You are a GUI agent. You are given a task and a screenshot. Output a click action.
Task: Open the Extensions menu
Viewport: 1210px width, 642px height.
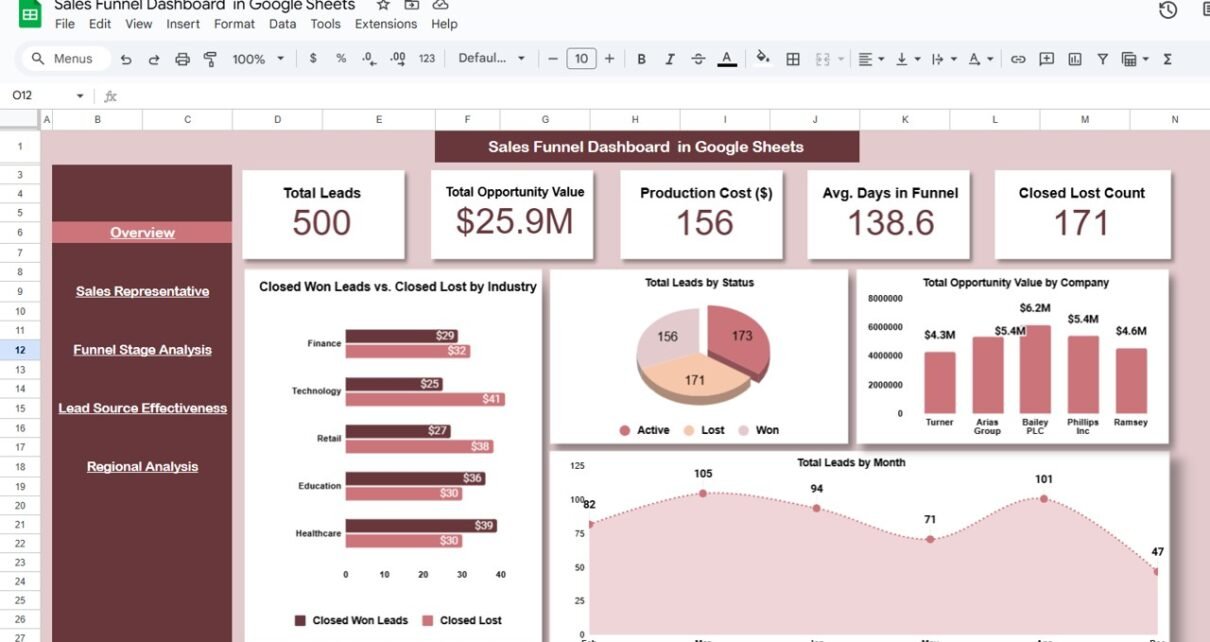coord(386,24)
